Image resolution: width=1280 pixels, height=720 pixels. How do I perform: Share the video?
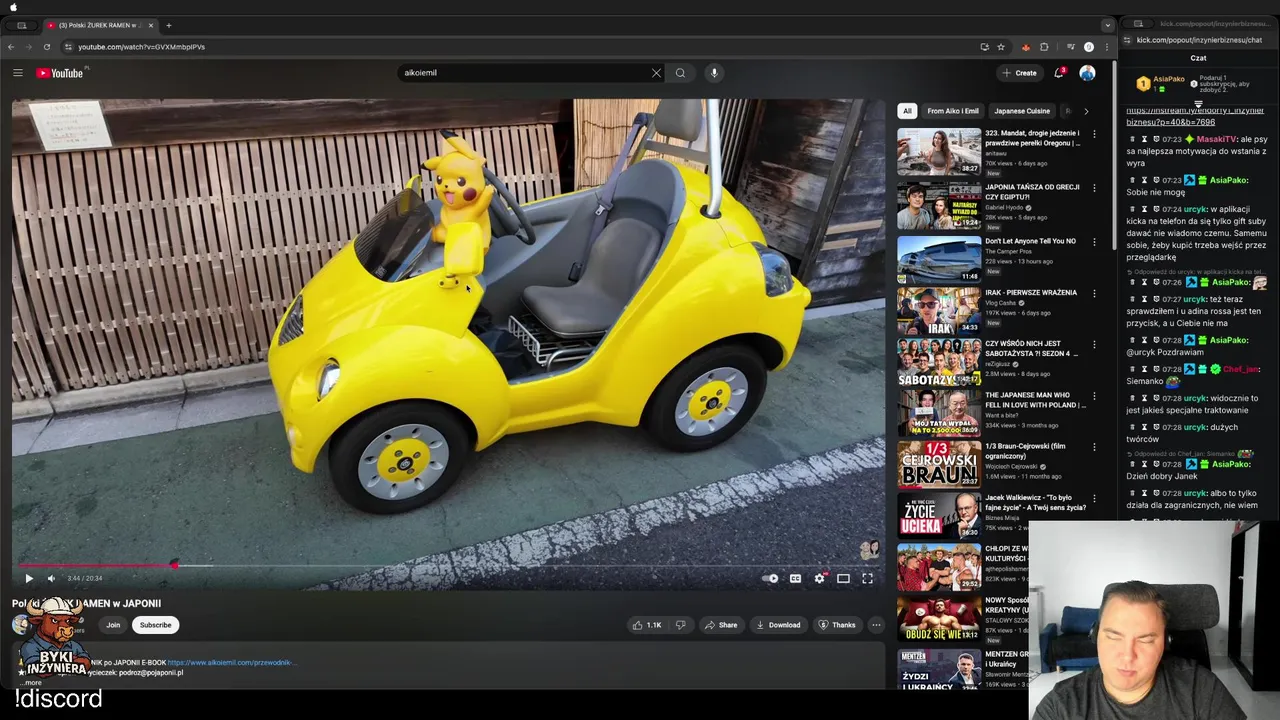720,625
